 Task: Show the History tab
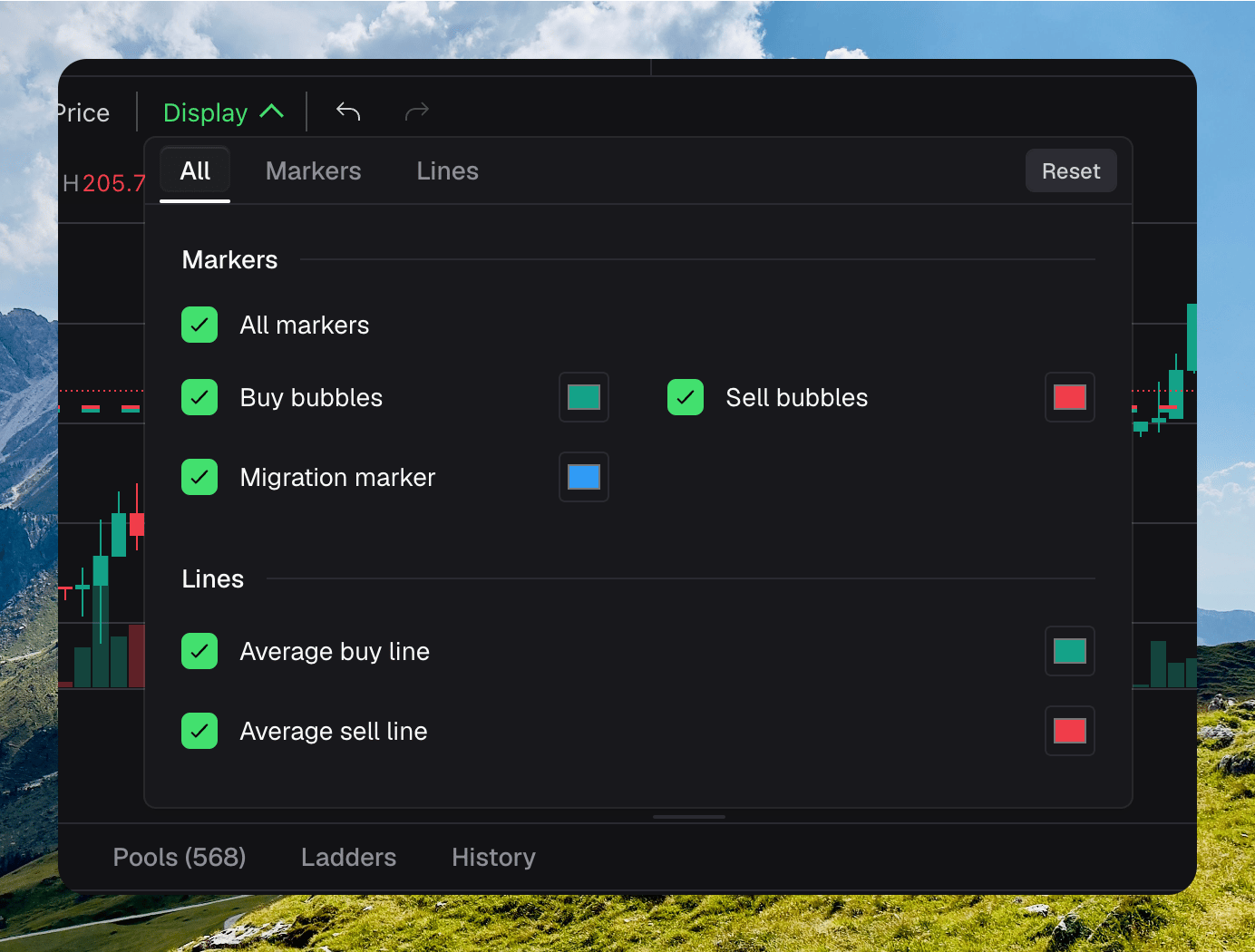click(x=494, y=858)
